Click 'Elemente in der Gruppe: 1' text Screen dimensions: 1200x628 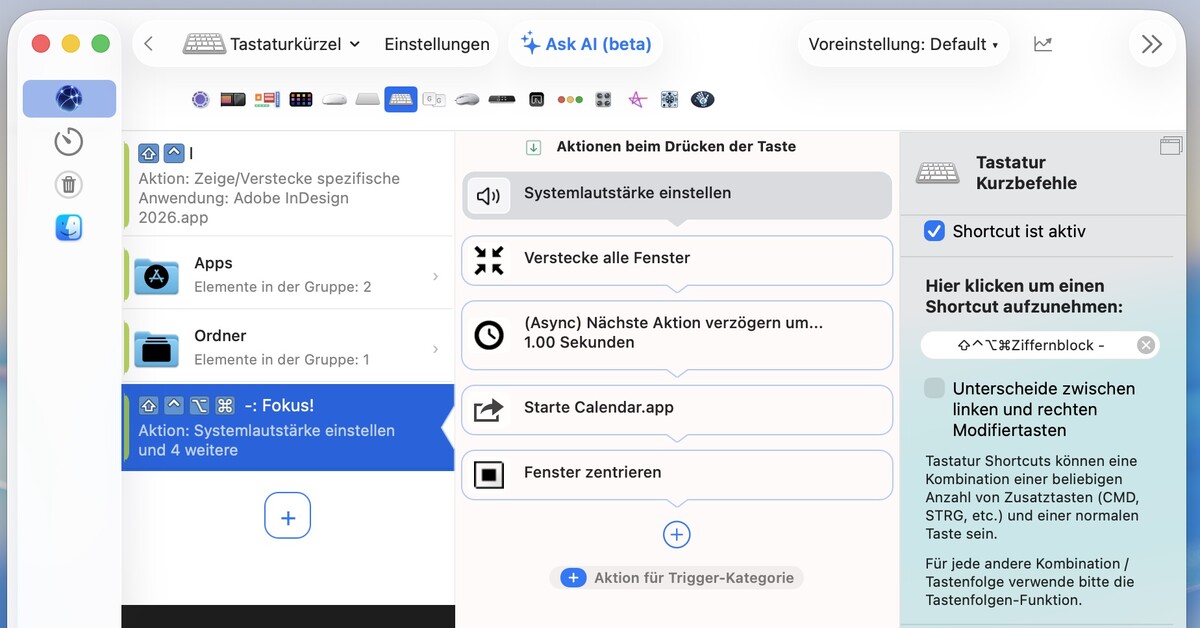pyautogui.click(x=281, y=360)
